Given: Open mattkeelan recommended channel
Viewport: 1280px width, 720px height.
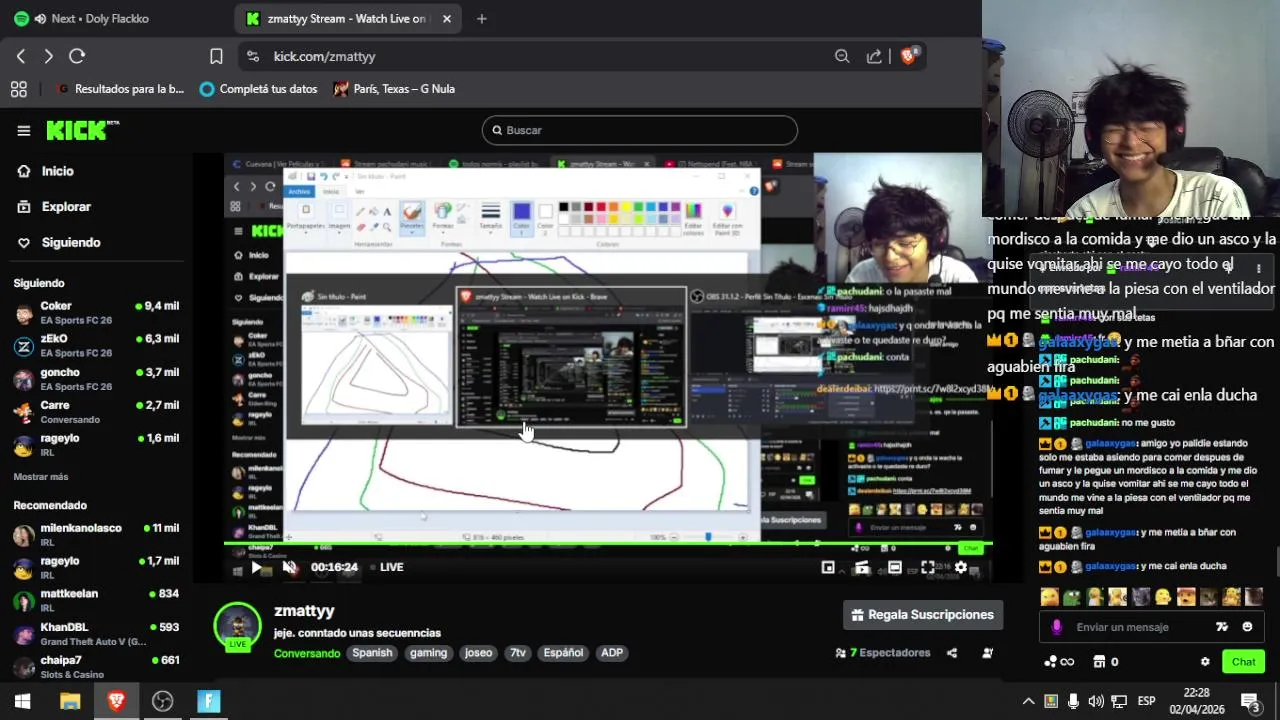Looking at the screenshot, I should [x=96, y=600].
